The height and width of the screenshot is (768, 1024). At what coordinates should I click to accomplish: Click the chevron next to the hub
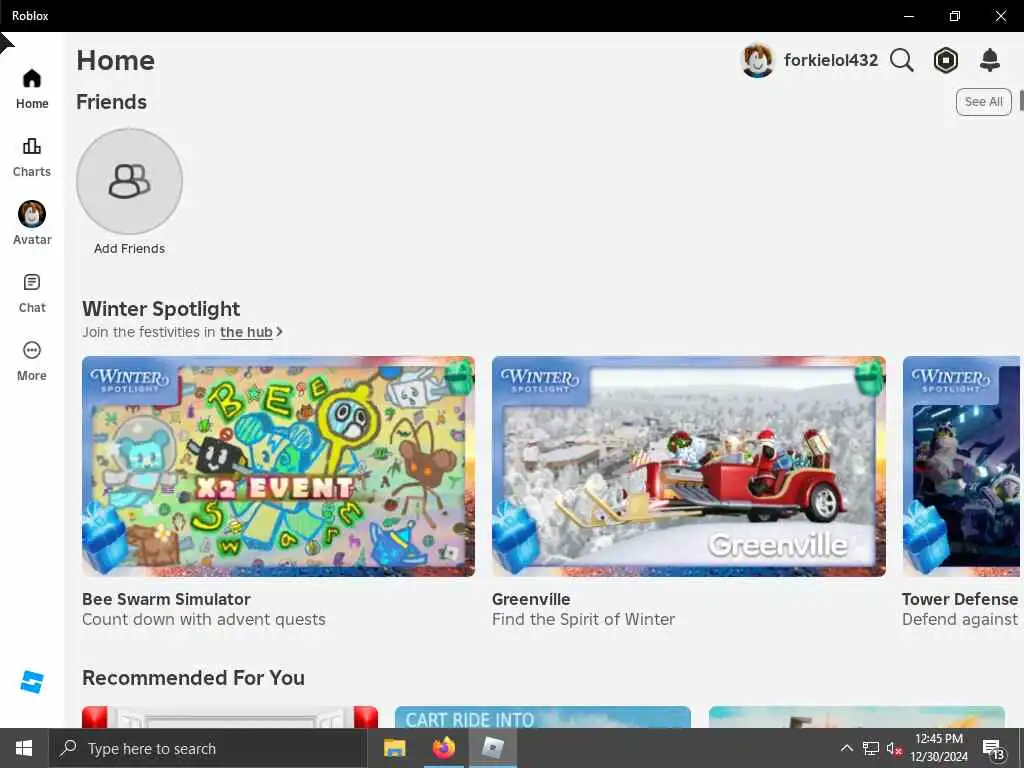click(x=280, y=332)
